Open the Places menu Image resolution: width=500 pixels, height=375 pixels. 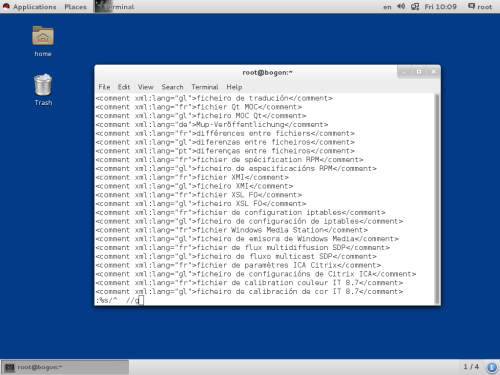75,7
